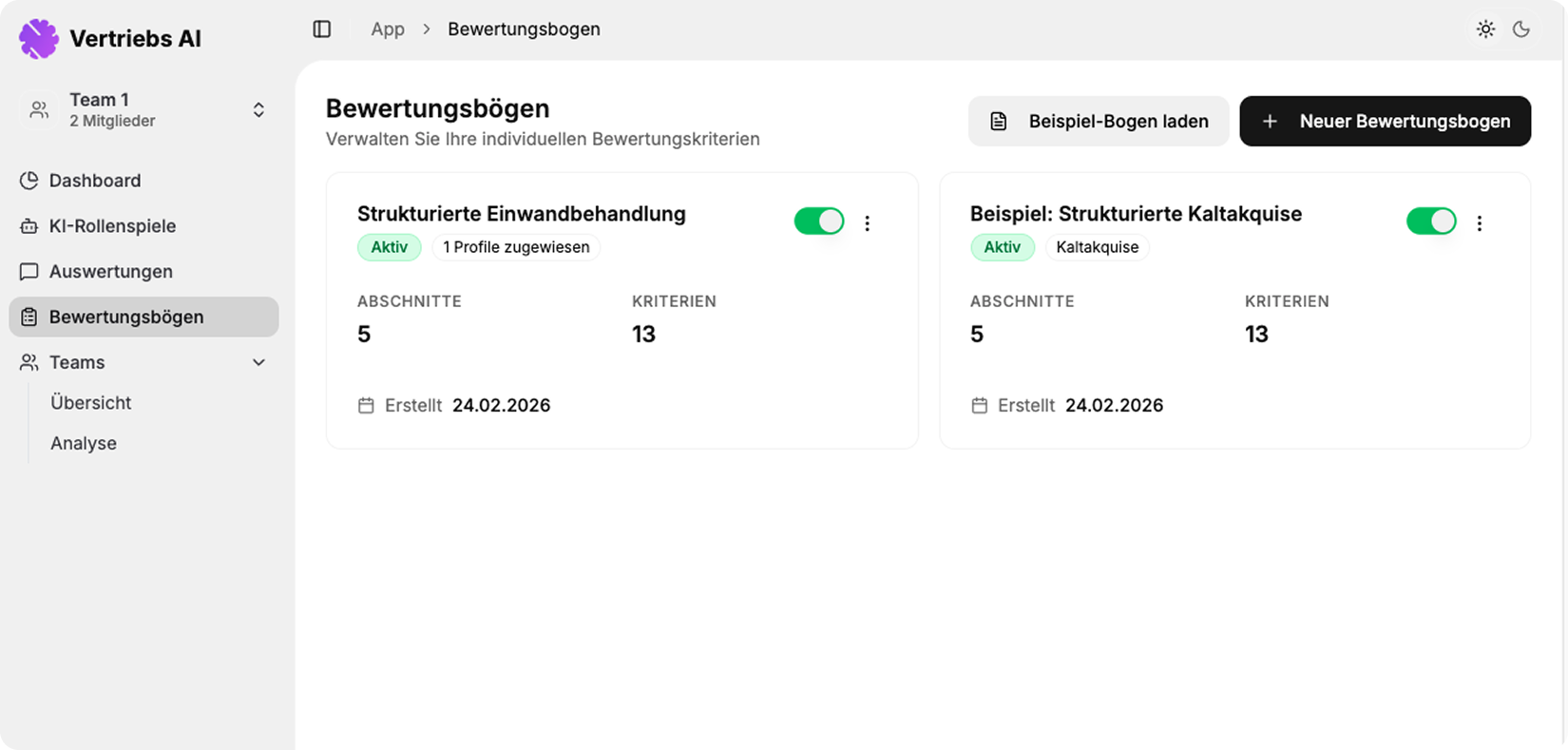
Task: Click the KI-Rollenspiele robot icon
Action: point(29,226)
